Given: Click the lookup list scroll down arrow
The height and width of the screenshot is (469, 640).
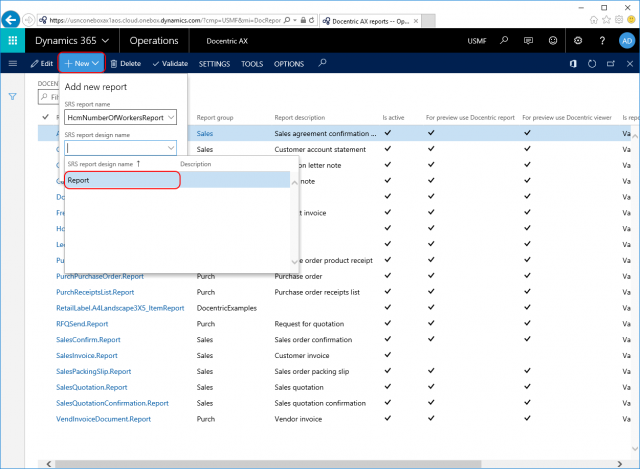Looking at the screenshot, I should pyautogui.click(x=294, y=262).
